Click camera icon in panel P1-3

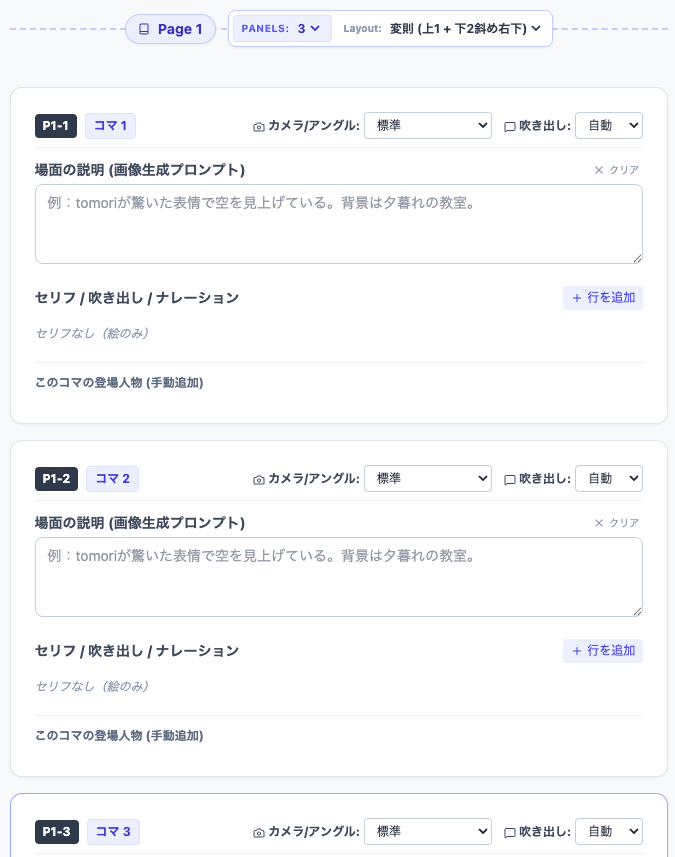(259, 832)
